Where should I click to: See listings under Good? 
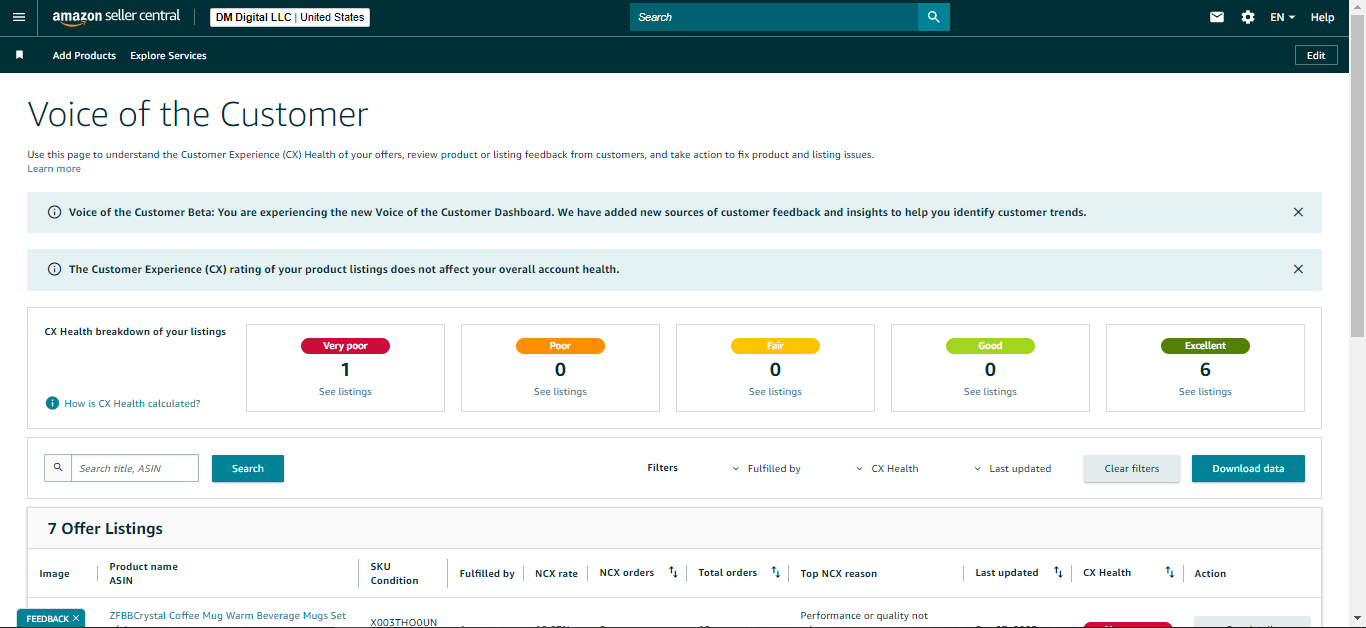pos(990,391)
